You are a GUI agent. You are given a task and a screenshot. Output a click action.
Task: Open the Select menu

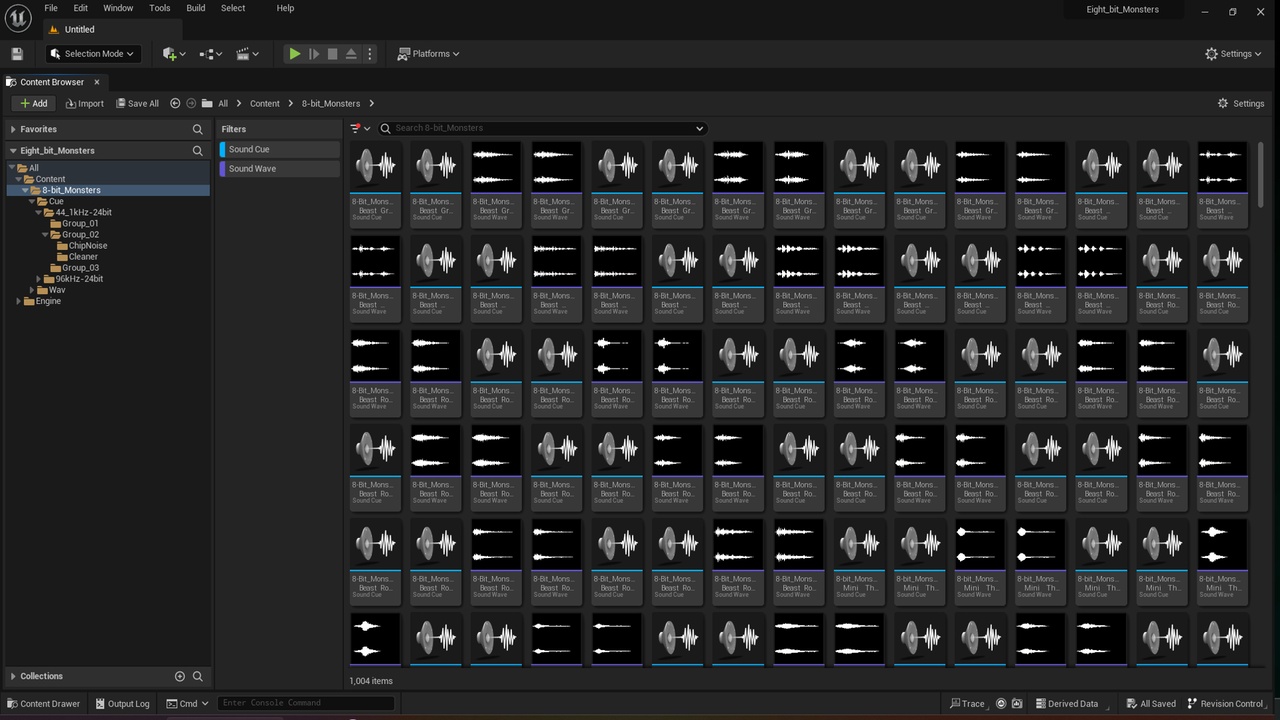click(233, 8)
